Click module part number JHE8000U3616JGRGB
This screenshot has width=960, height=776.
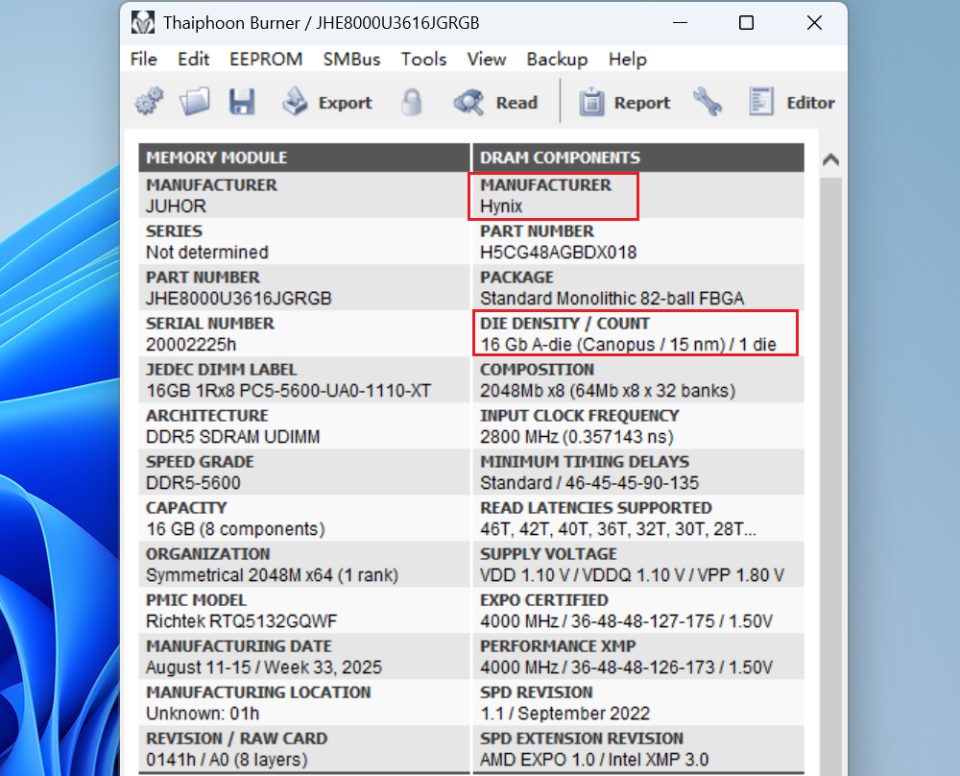point(239,298)
